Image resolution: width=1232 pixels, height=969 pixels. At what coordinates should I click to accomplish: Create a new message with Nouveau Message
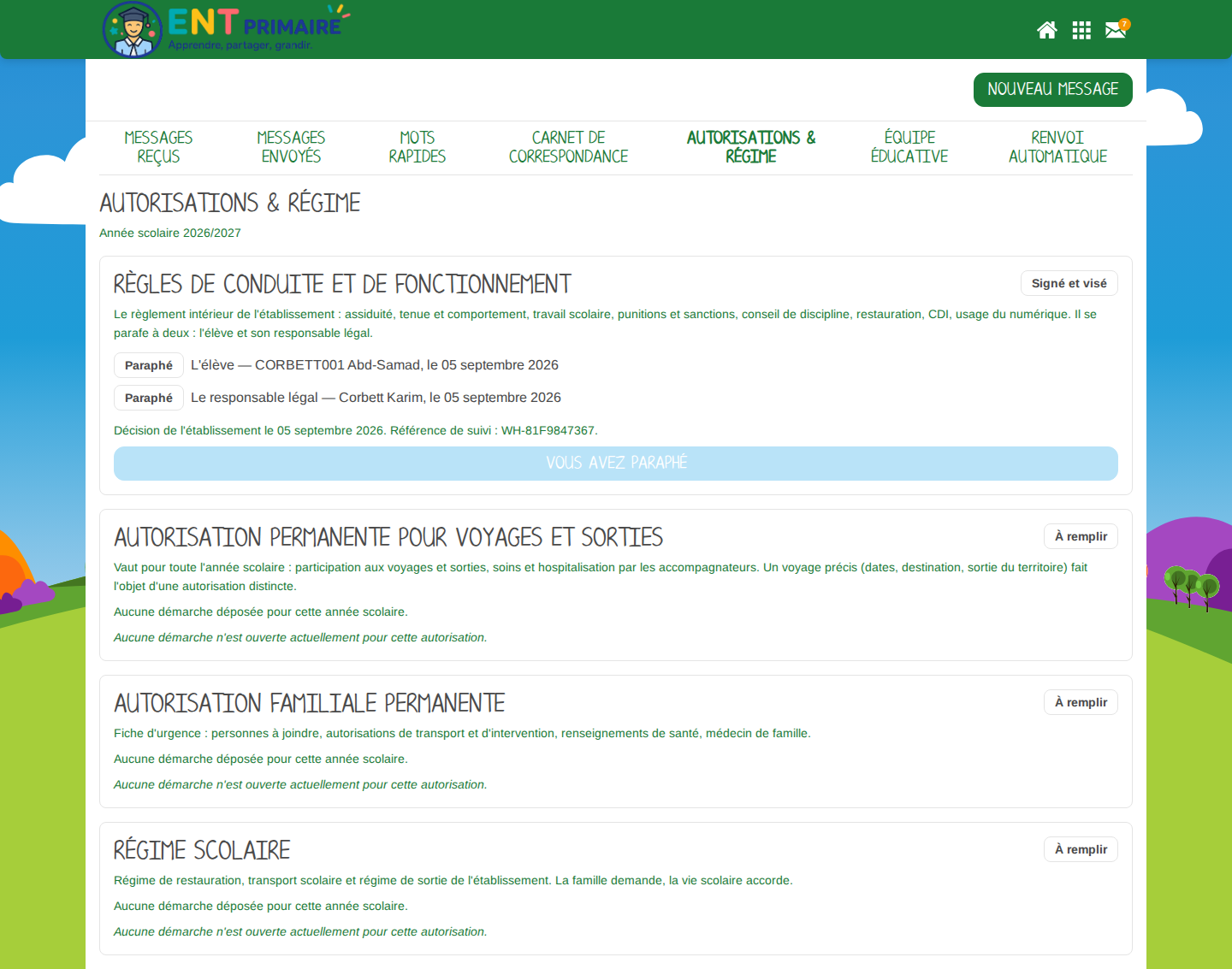click(x=1052, y=90)
